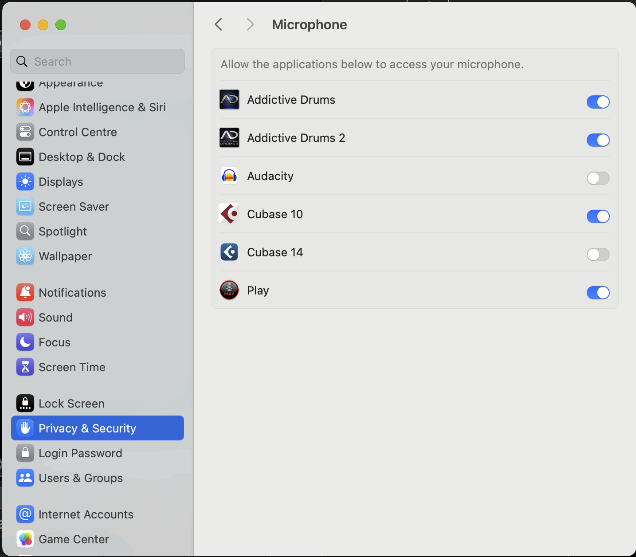Click the Cubase 14 blue app icon

pos(229,252)
